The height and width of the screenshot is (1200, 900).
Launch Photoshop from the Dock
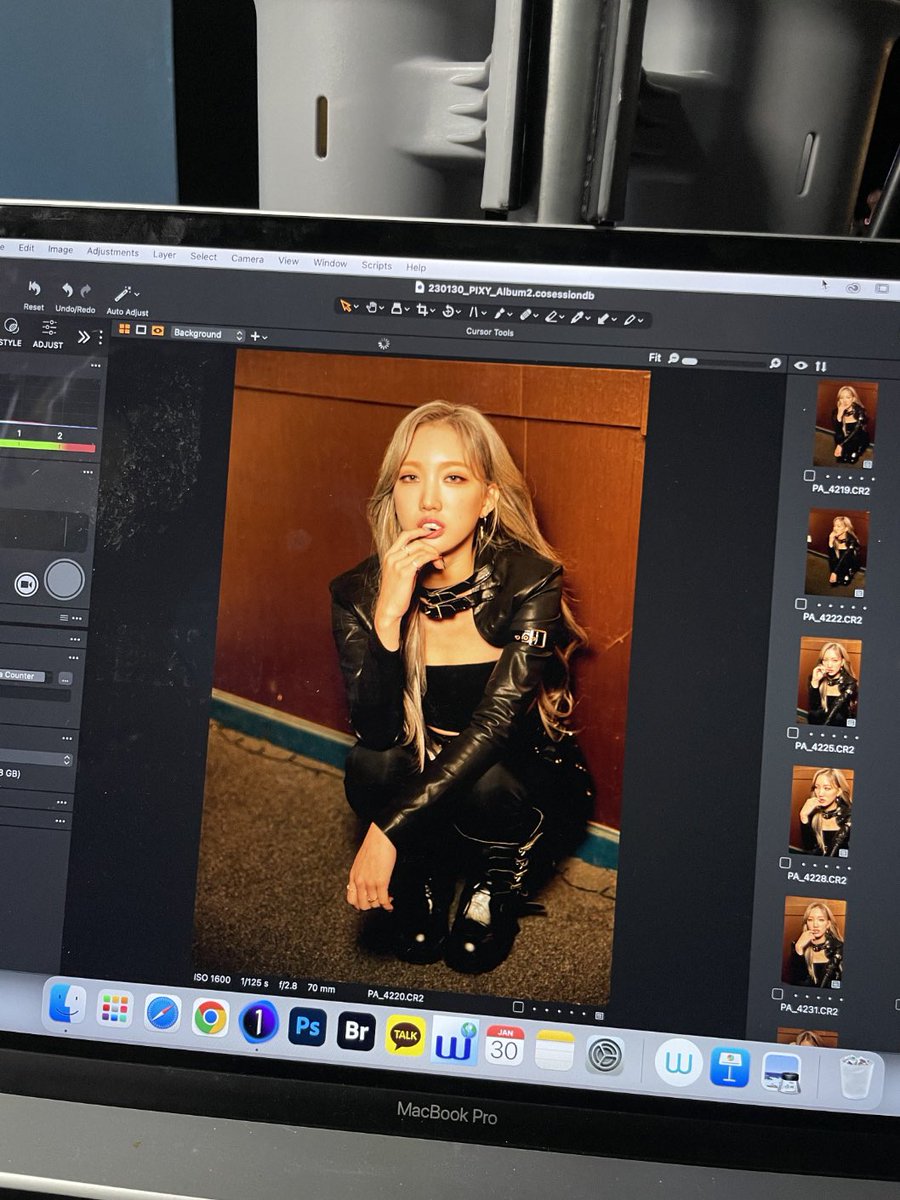tap(307, 1027)
